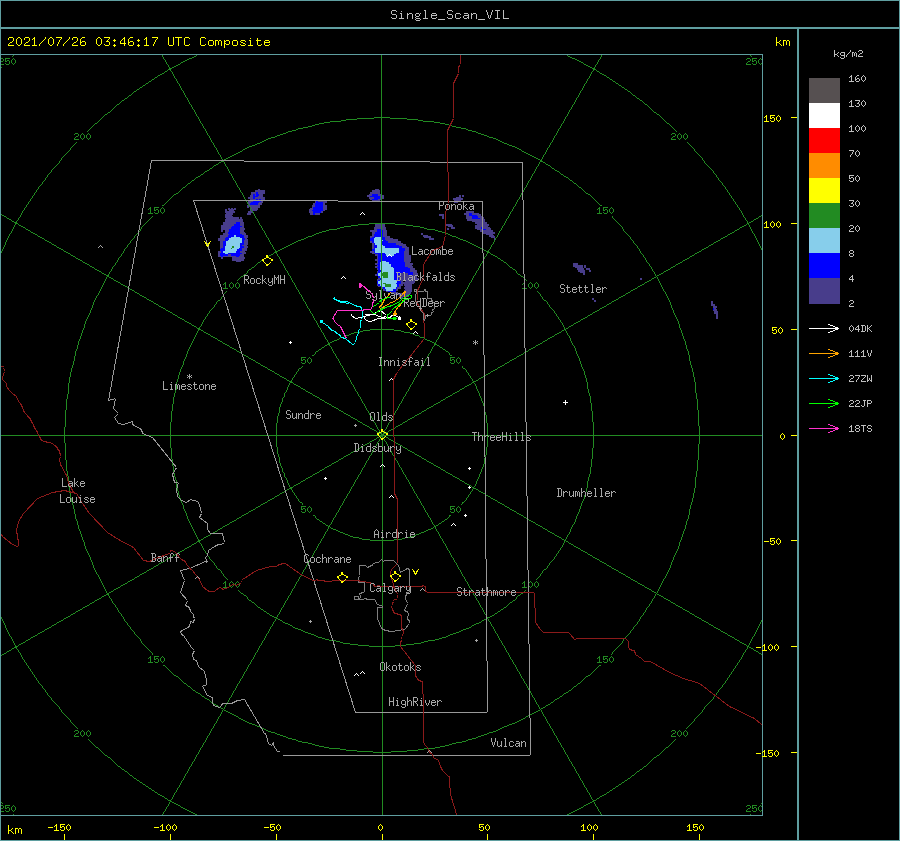The height and width of the screenshot is (841, 900).
Task: Click the Strathmore town label
Action: (486, 592)
